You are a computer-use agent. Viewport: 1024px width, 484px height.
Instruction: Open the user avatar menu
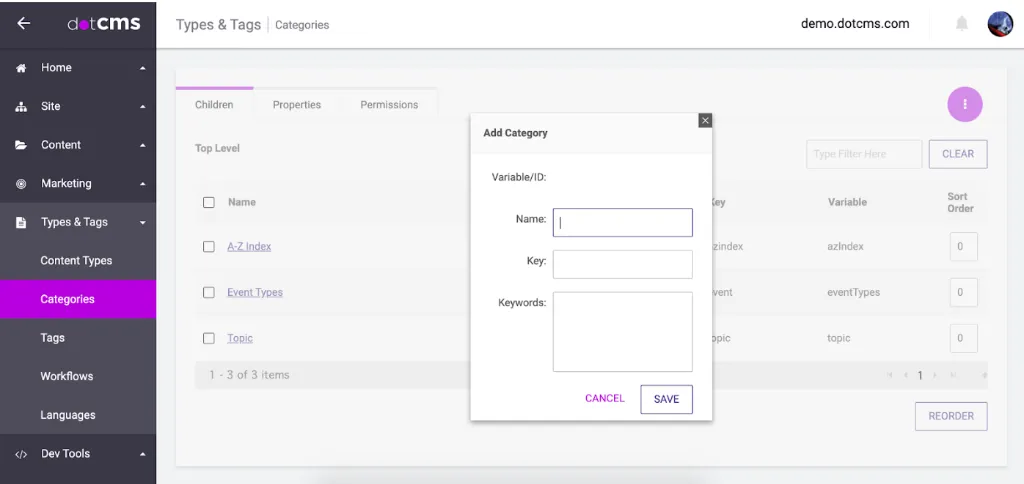1000,24
